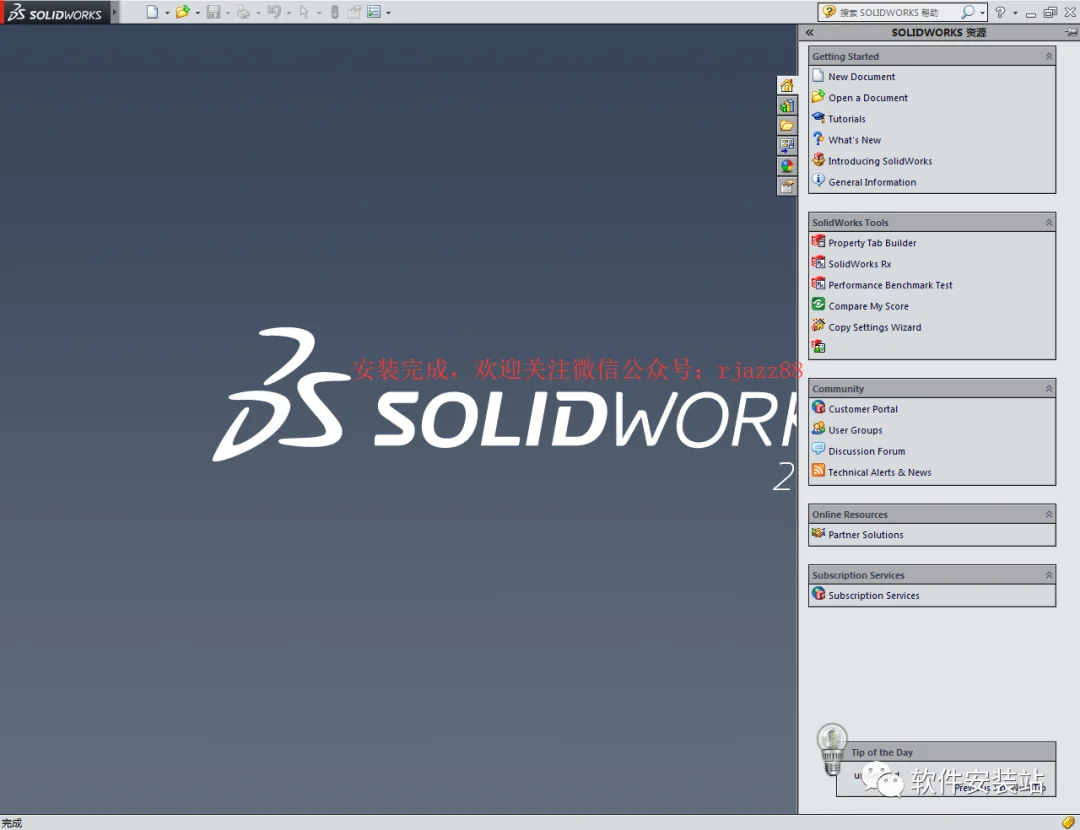Open the Options dropdown arrow
The image size is (1080, 830).
click(x=388, y=12)
